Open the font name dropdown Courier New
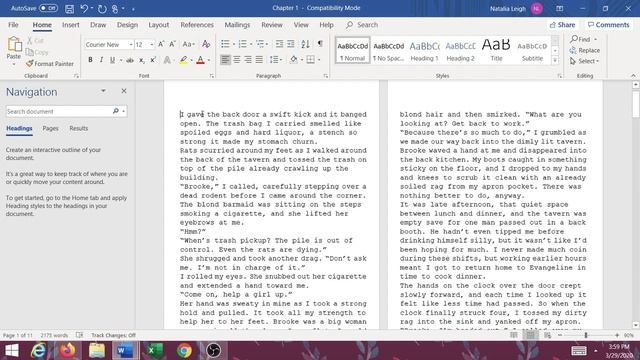This screenshot has height=360, width=640. [x=131, y=44]
